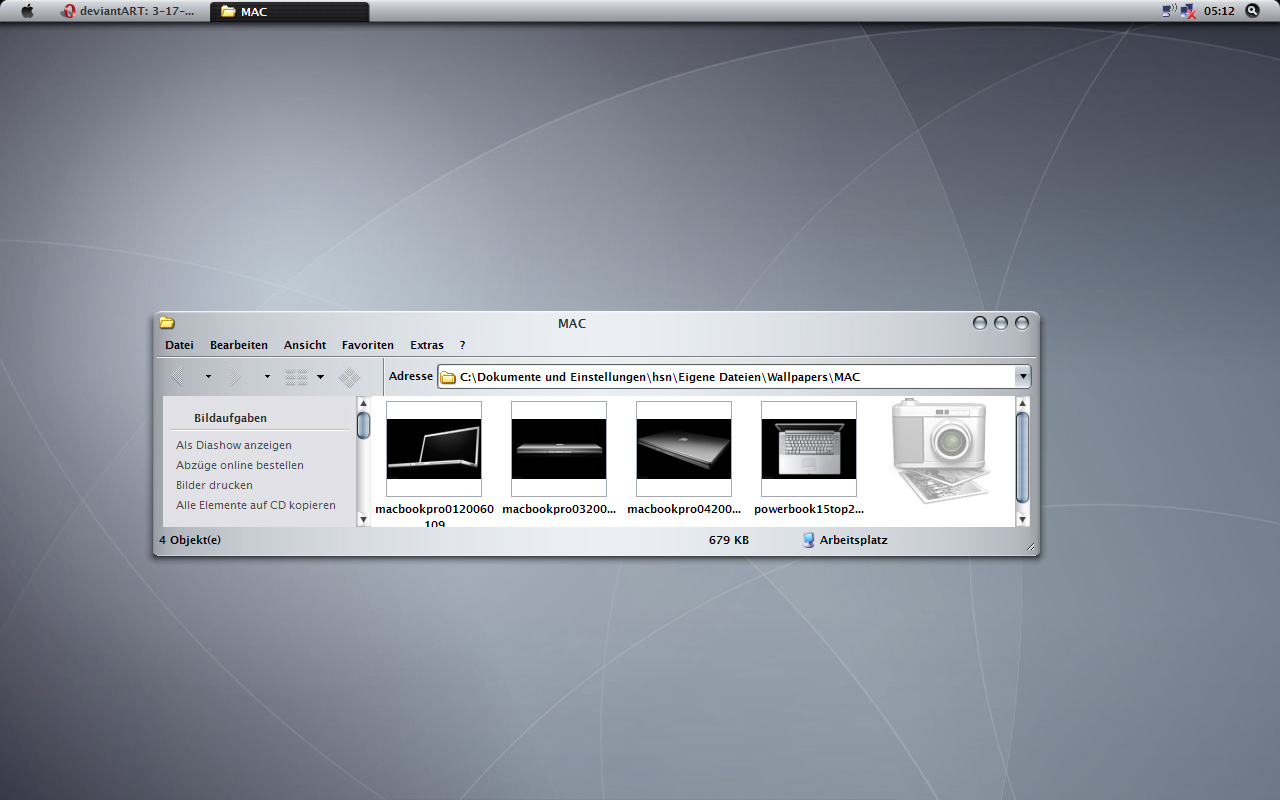
Task: Click task pane scrollbar down arrow
Action: pos(363,519)
